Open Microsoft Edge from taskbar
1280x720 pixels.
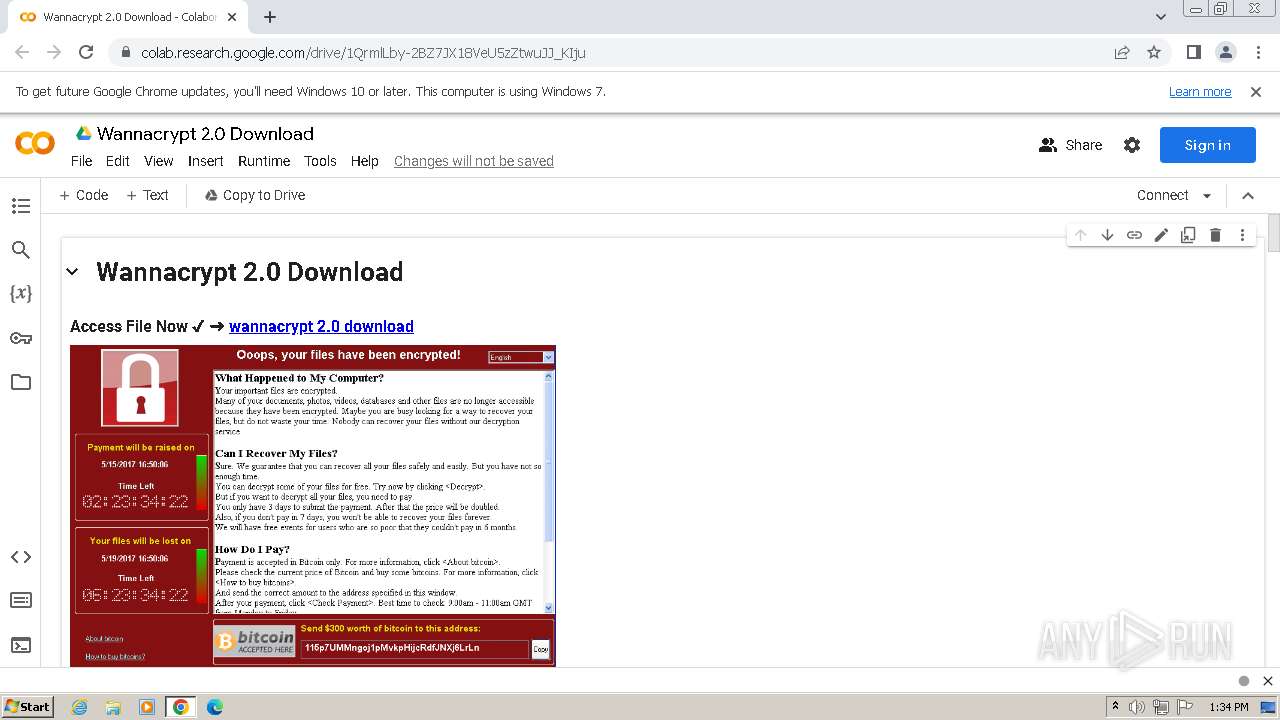214,707
